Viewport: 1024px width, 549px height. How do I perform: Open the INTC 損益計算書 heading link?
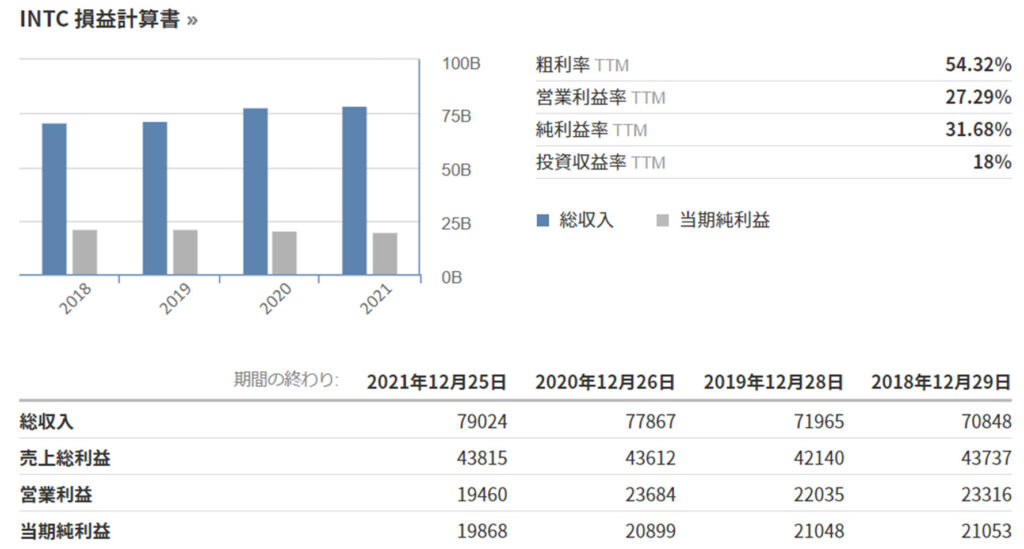pos(108,19)
